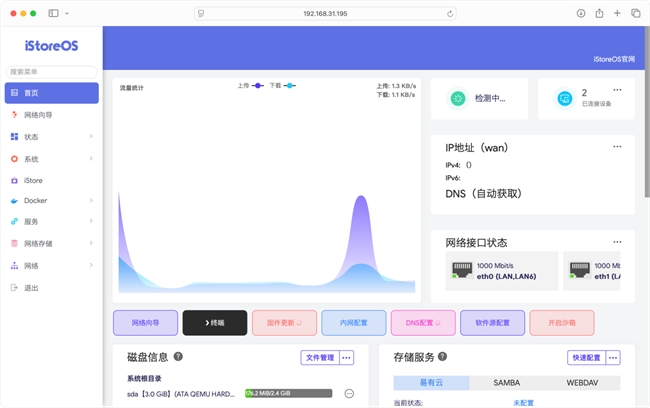This screenshot has height=408, width=650.
Task: Click the address bar page settings icon
Action: 201,14
